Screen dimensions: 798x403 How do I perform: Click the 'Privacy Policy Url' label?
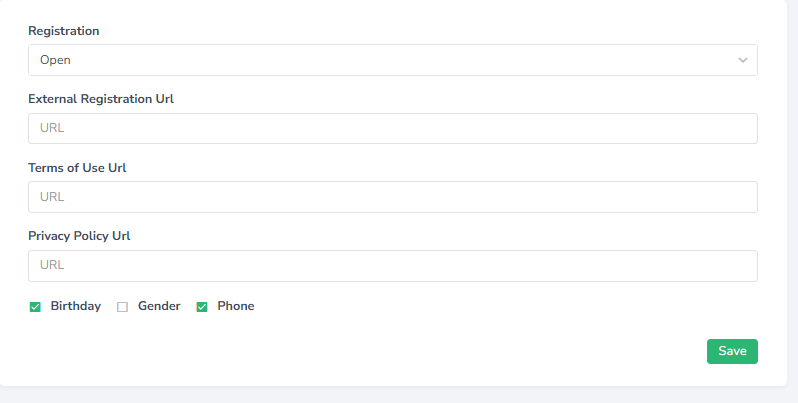pyautogui.click(x=79, y=236)
